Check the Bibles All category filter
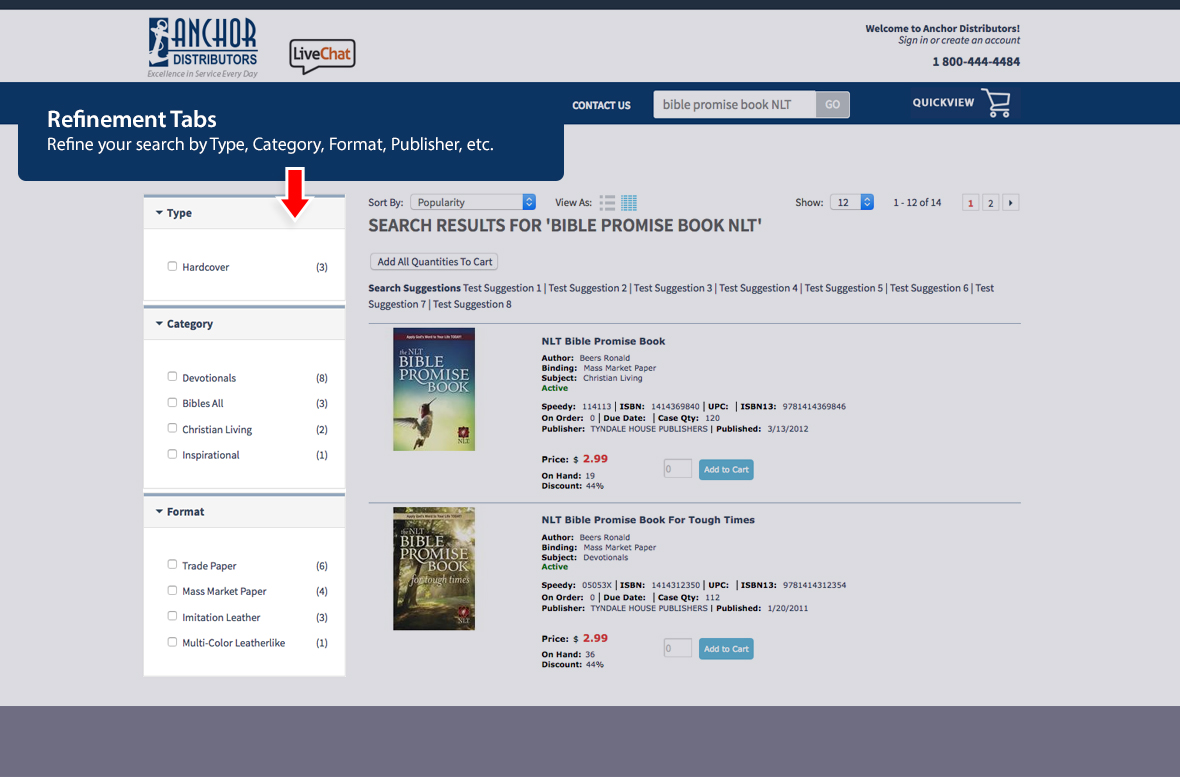Image resolution: width=1180 pixels, height=777 pixels. point(172,402)
